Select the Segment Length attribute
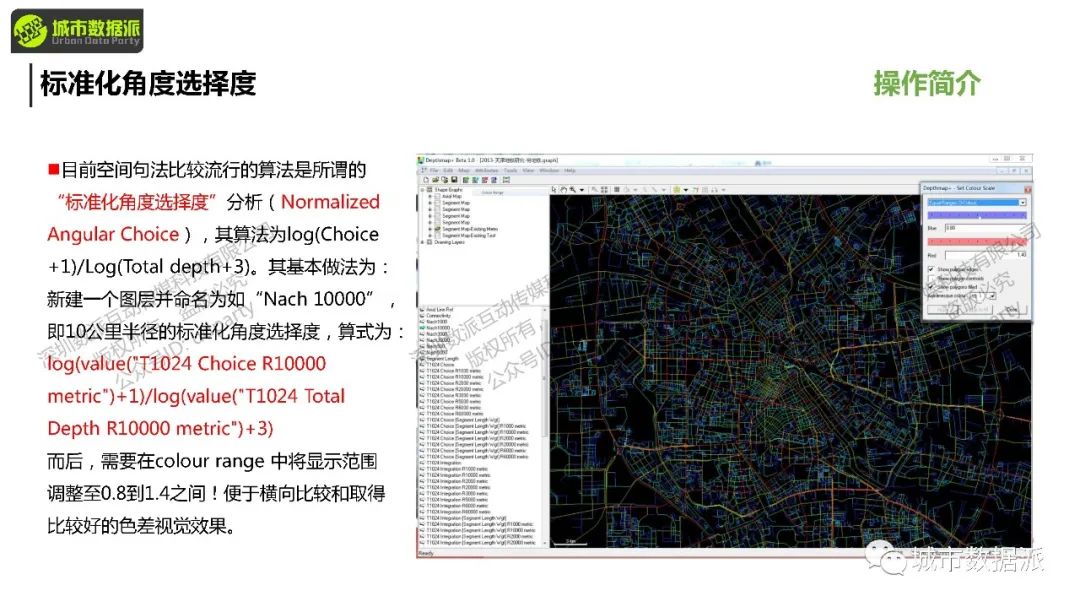This screenshot has width=1080, height=607. 442,359
